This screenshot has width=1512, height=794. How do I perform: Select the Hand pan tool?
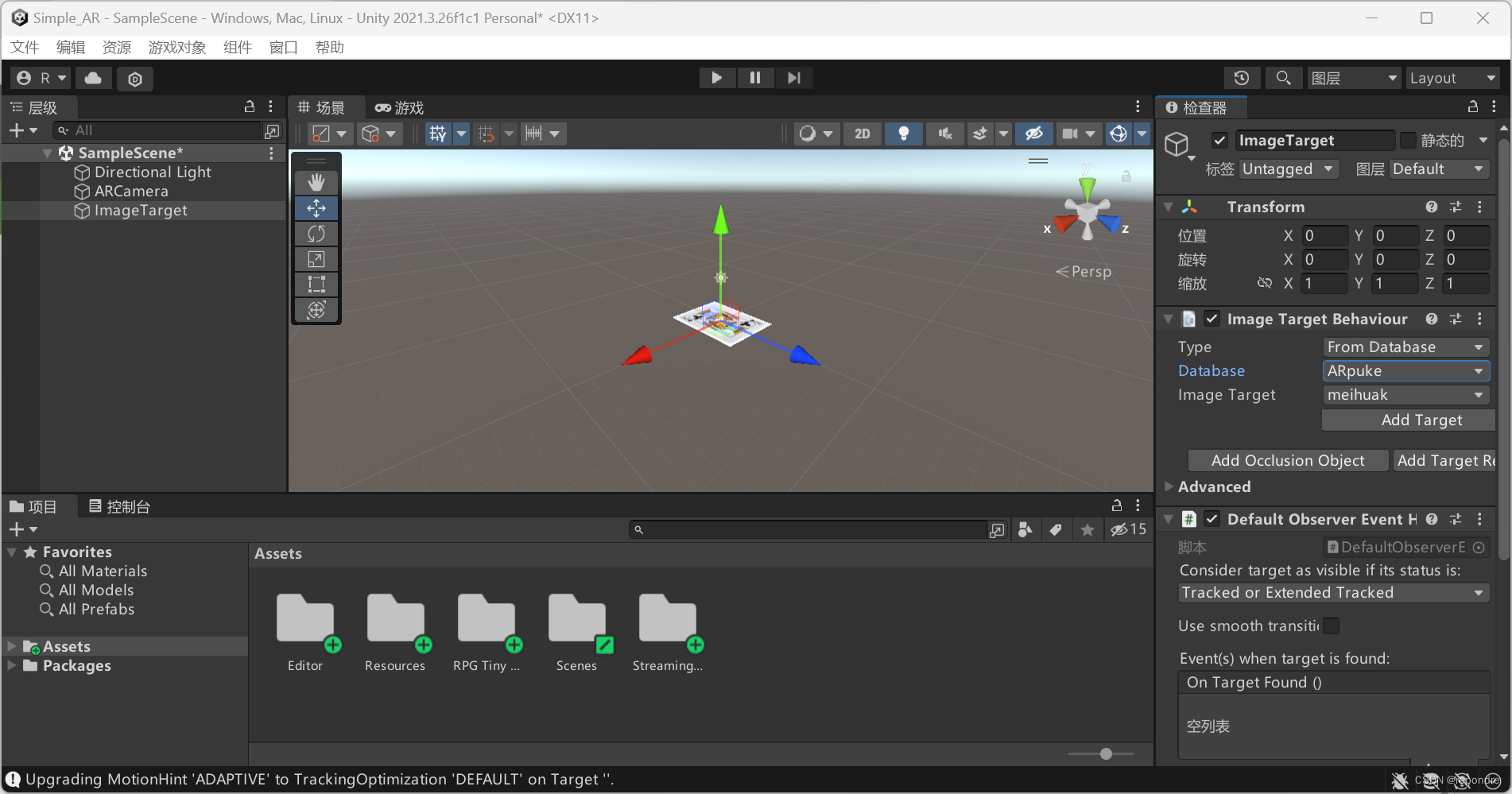[x=316, y=181]
